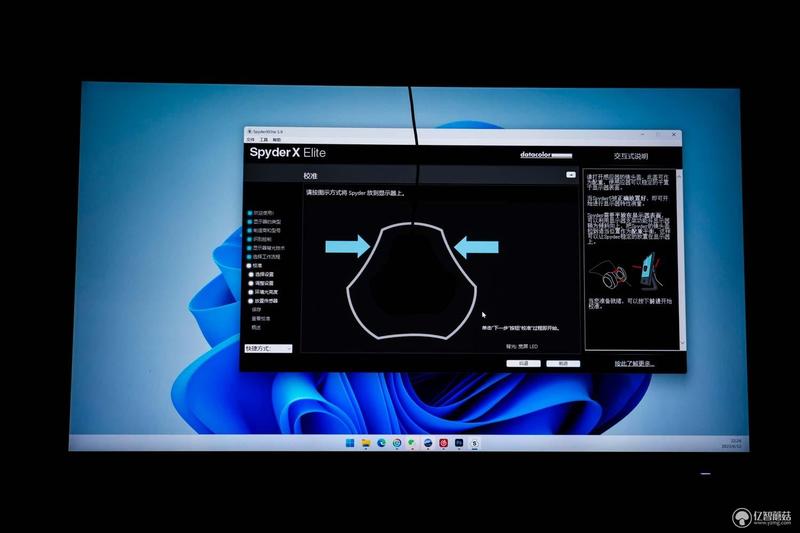Go to the 选择工作流程 step

tap(264, 257)
